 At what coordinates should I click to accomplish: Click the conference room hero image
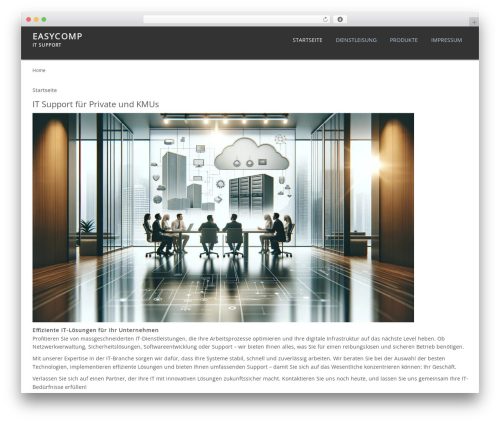(x=223, y=217)
